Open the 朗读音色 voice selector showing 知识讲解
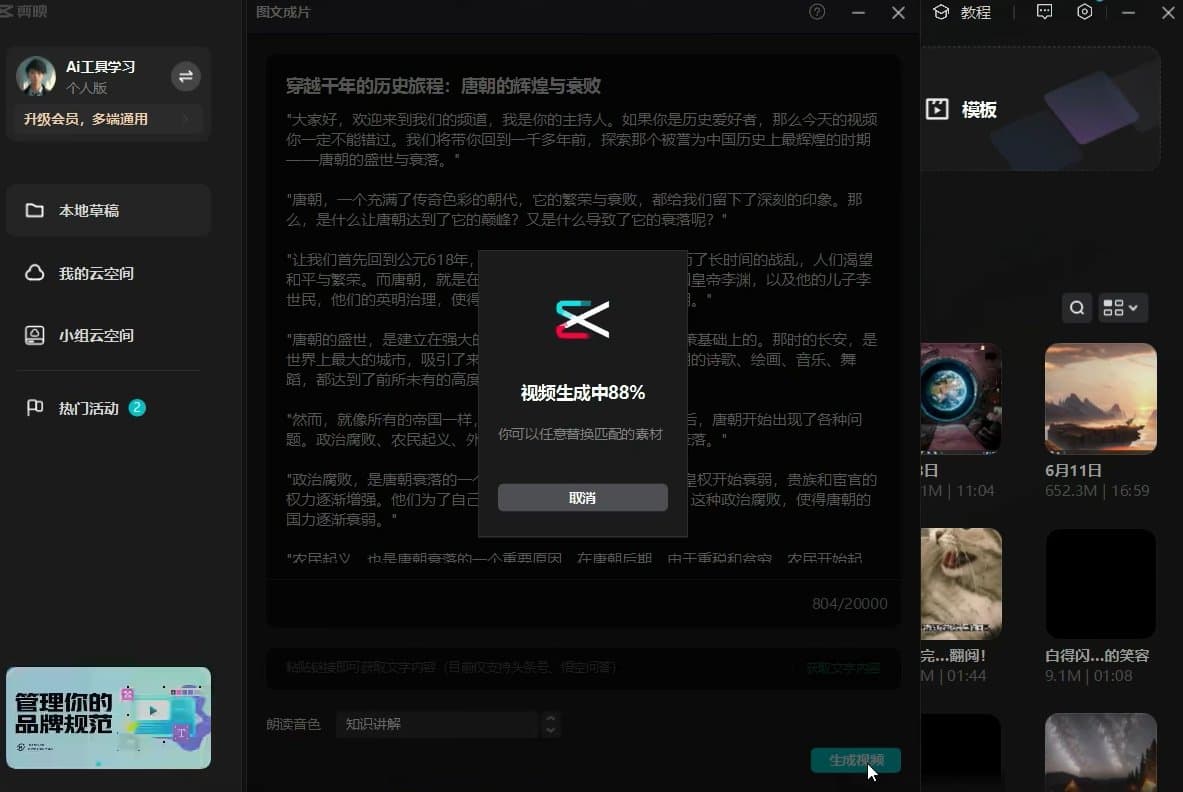The height and width of the screenshot is (792, 1183). click(437, 724)
